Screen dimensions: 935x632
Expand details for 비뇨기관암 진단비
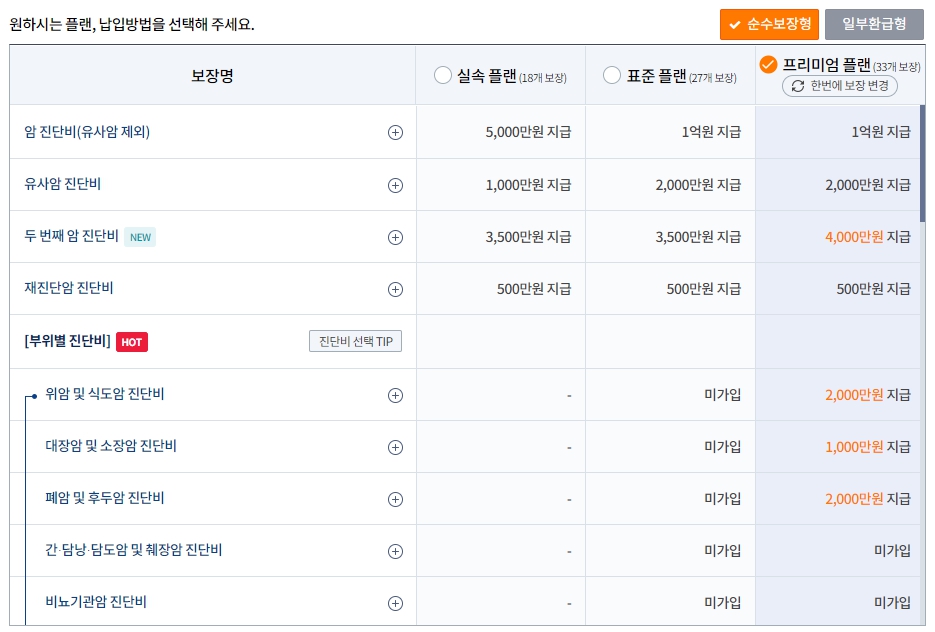[x=395, y=603]
